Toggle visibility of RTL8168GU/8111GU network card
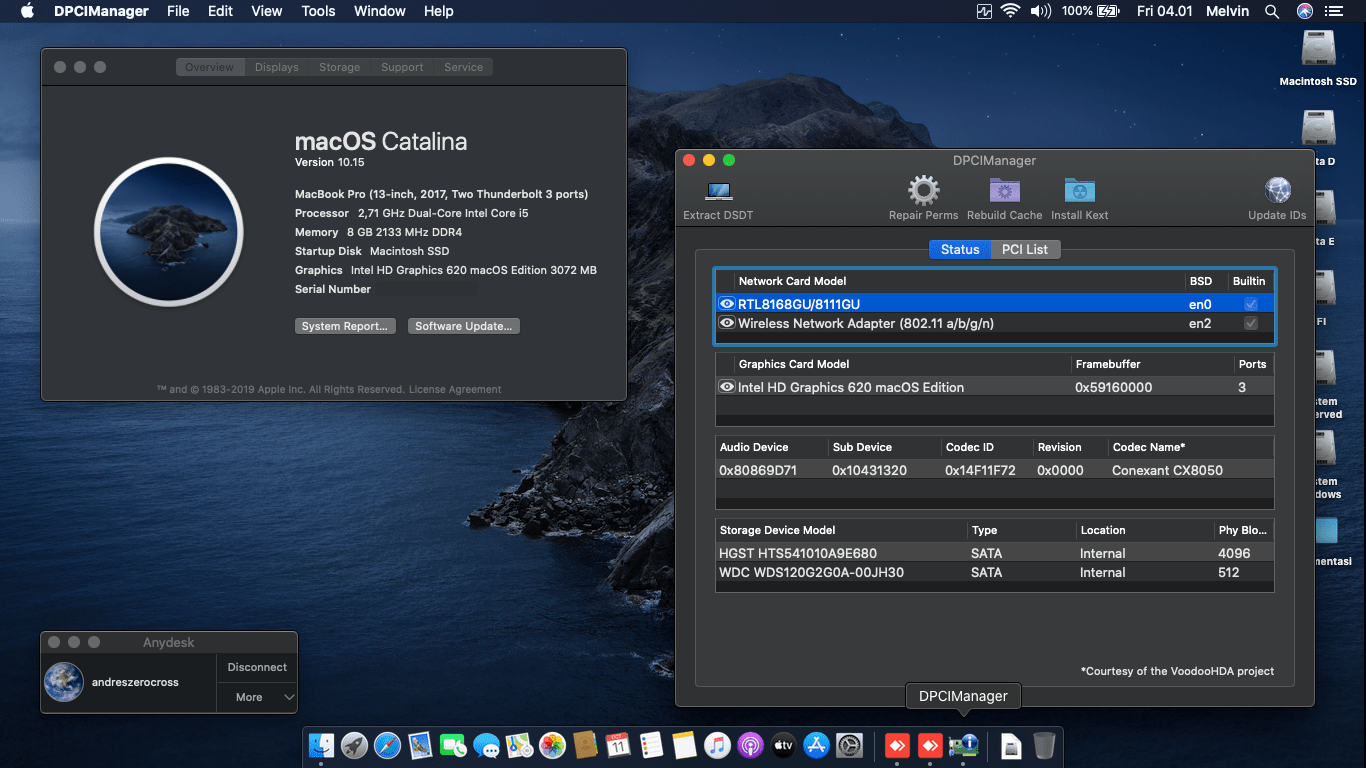1366x768 pixels. pos(727,303)
